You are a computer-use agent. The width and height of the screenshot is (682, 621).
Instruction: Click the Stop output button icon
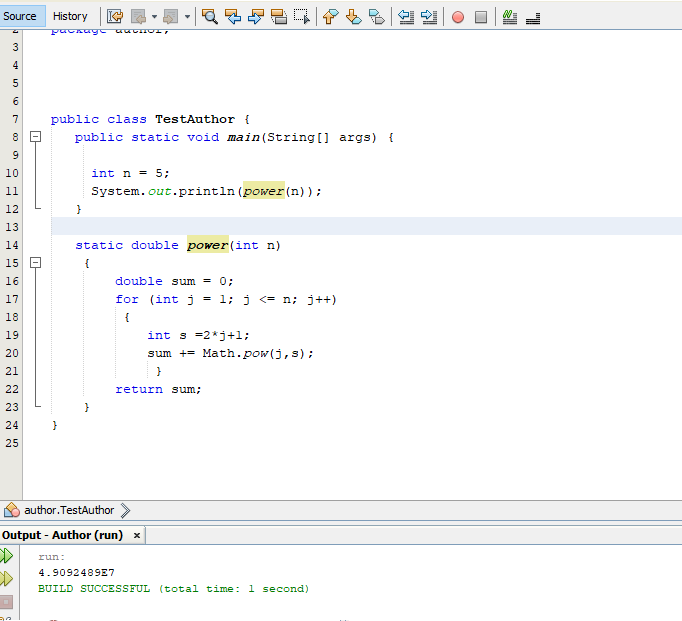point(7,602)
